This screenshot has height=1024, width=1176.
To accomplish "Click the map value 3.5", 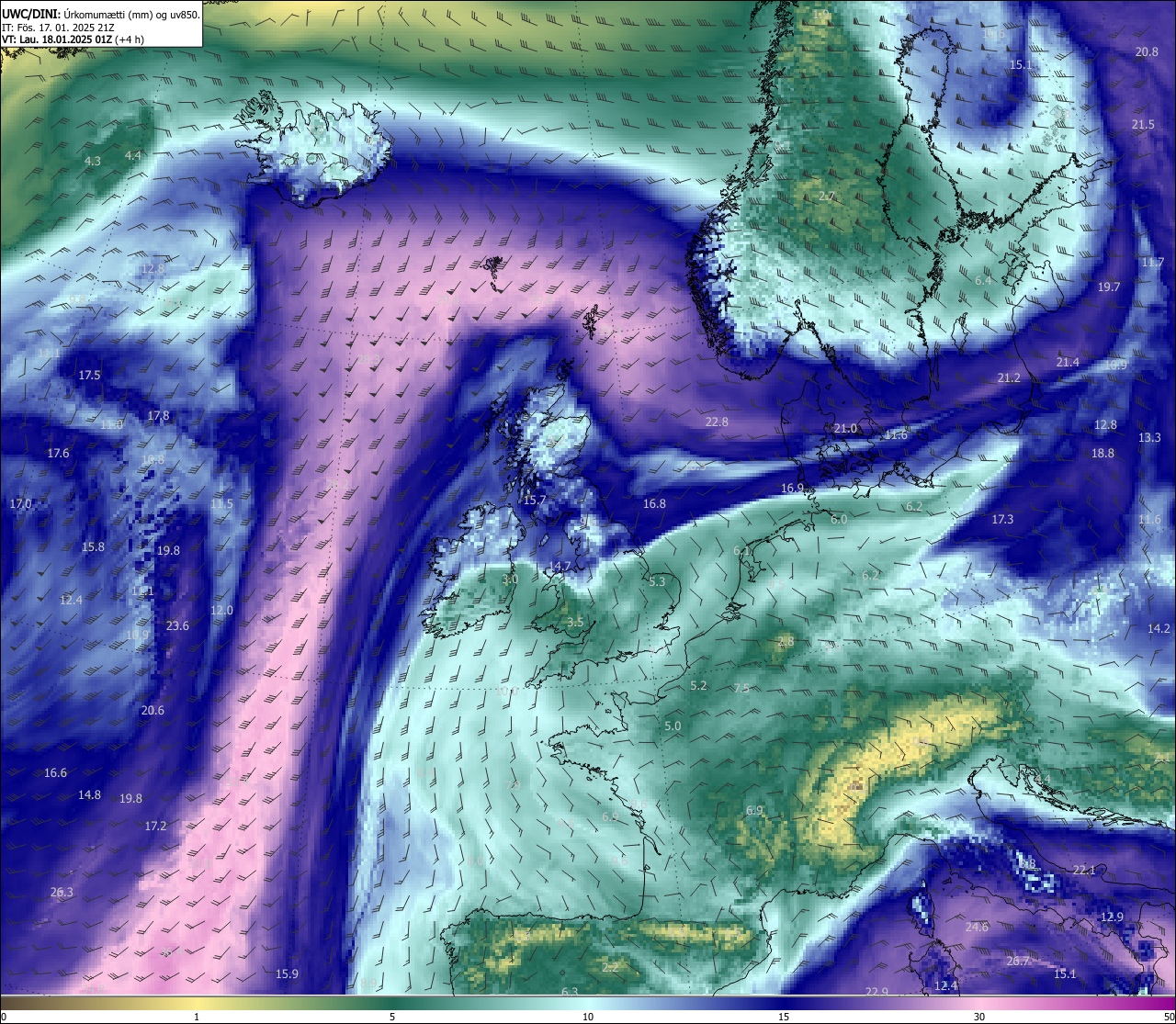I will pyautogui.click(x=575, y=622).
